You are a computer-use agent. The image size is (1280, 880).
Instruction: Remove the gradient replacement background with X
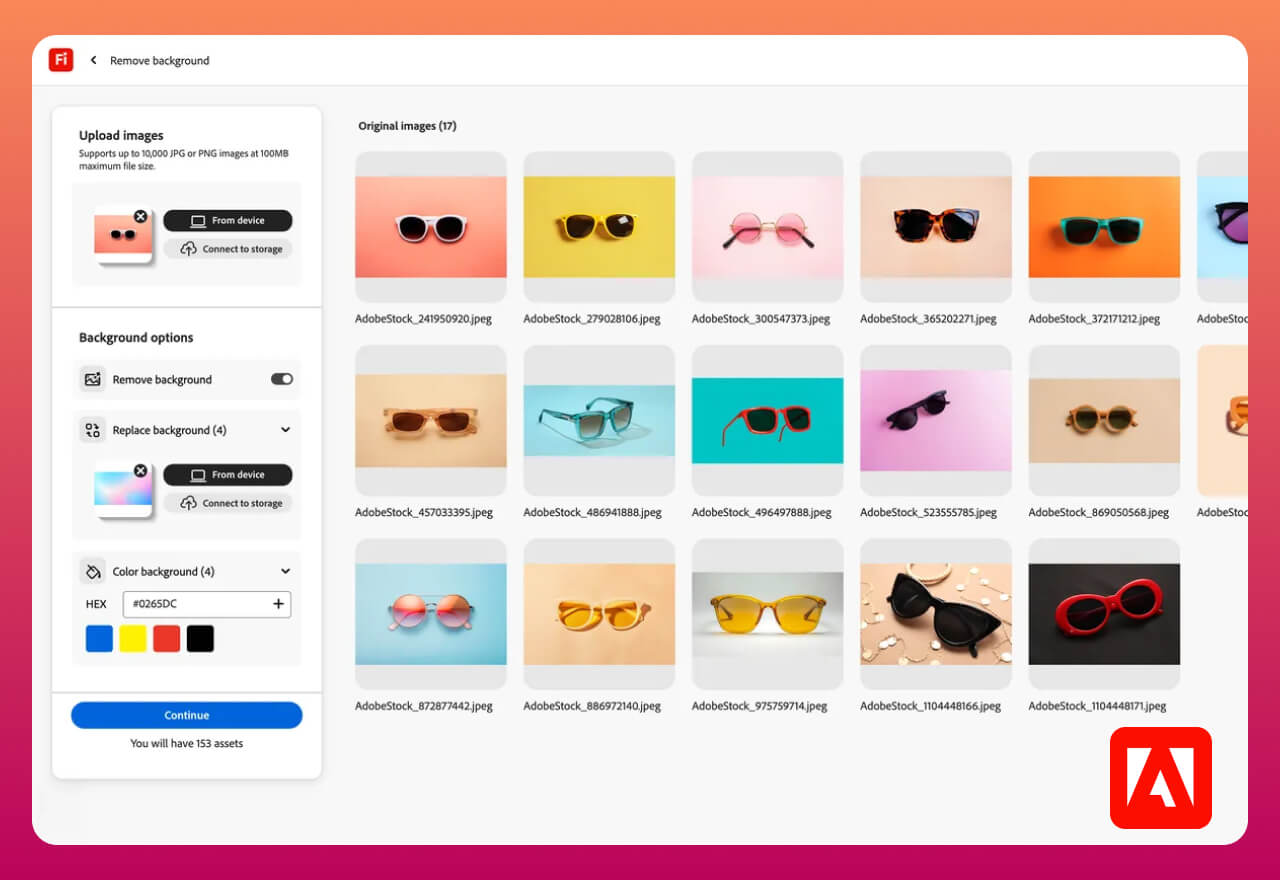coord(140,470)
